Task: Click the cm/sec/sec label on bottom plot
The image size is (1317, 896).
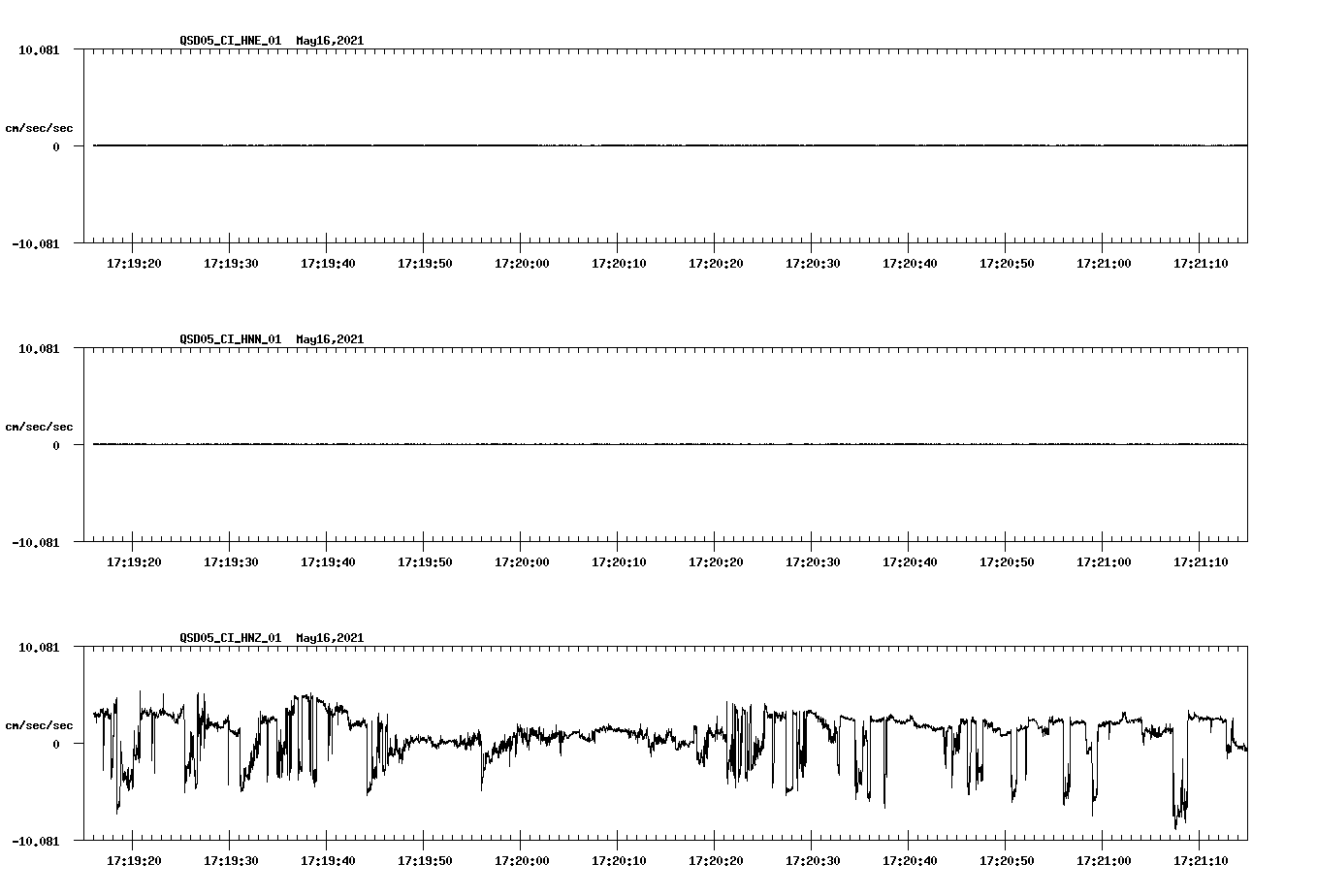Action: click(40, 723)
